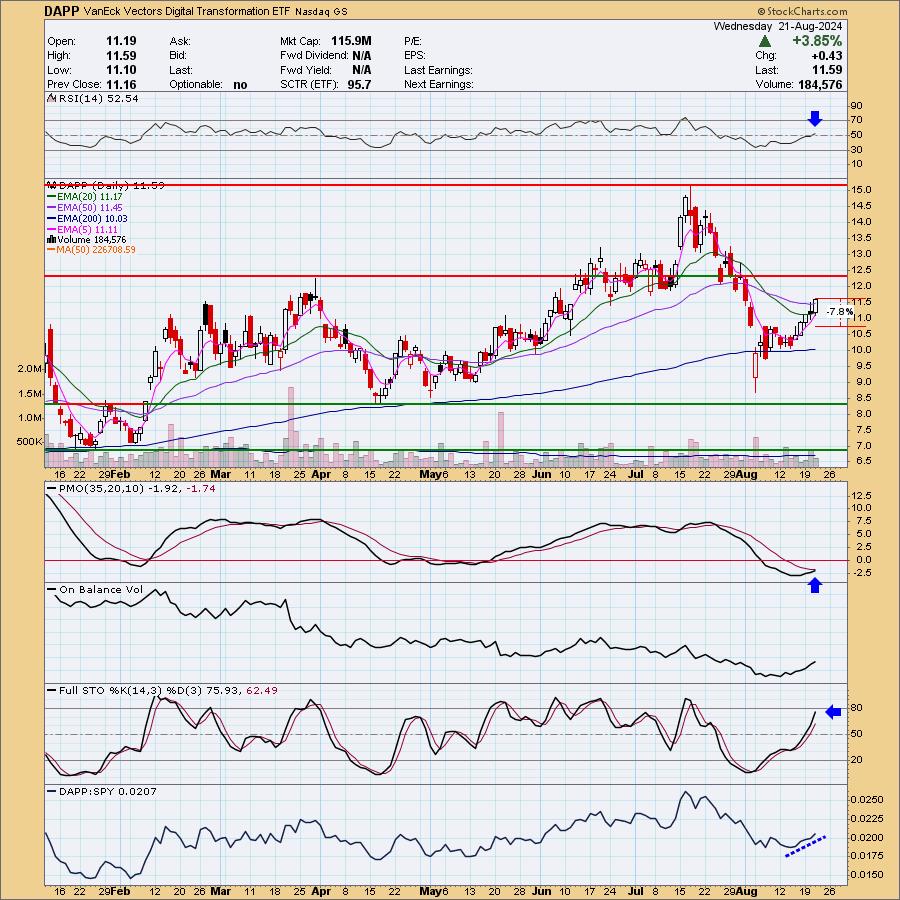Click the Prev Close 11.16 value

[121, 84]
